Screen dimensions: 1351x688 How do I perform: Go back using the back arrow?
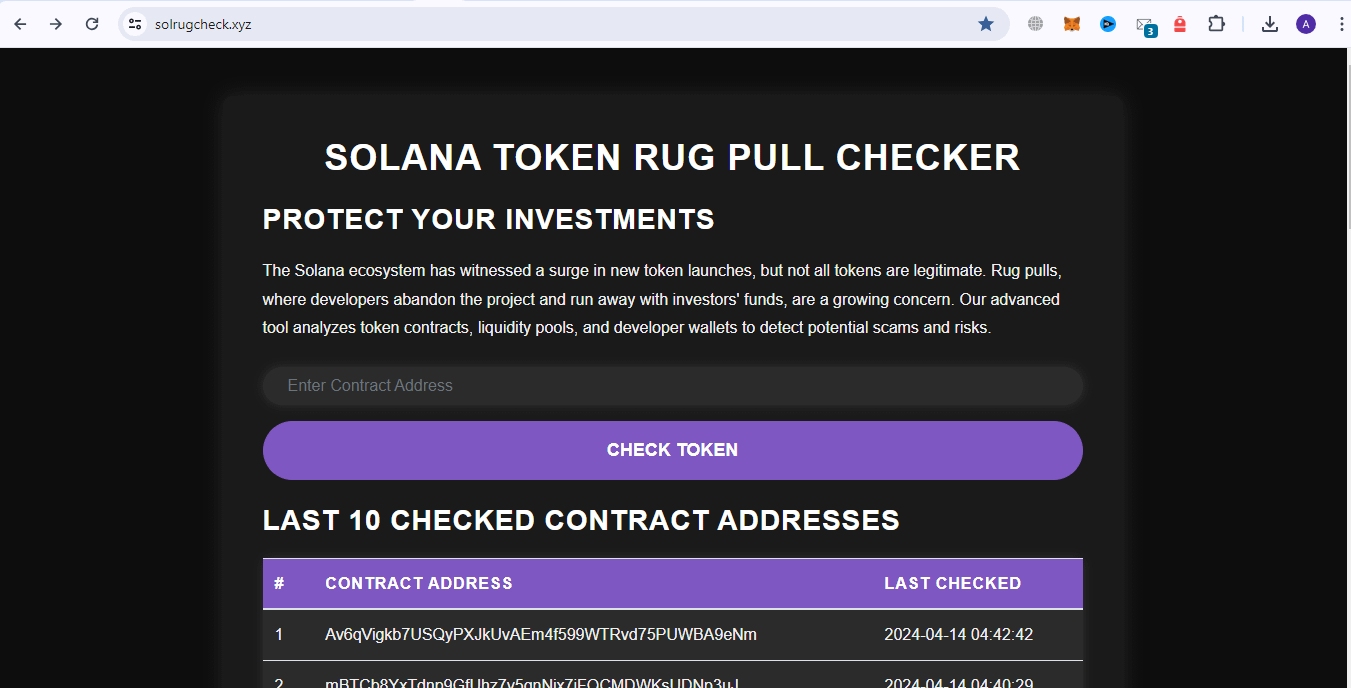click(x=20, y=23)
